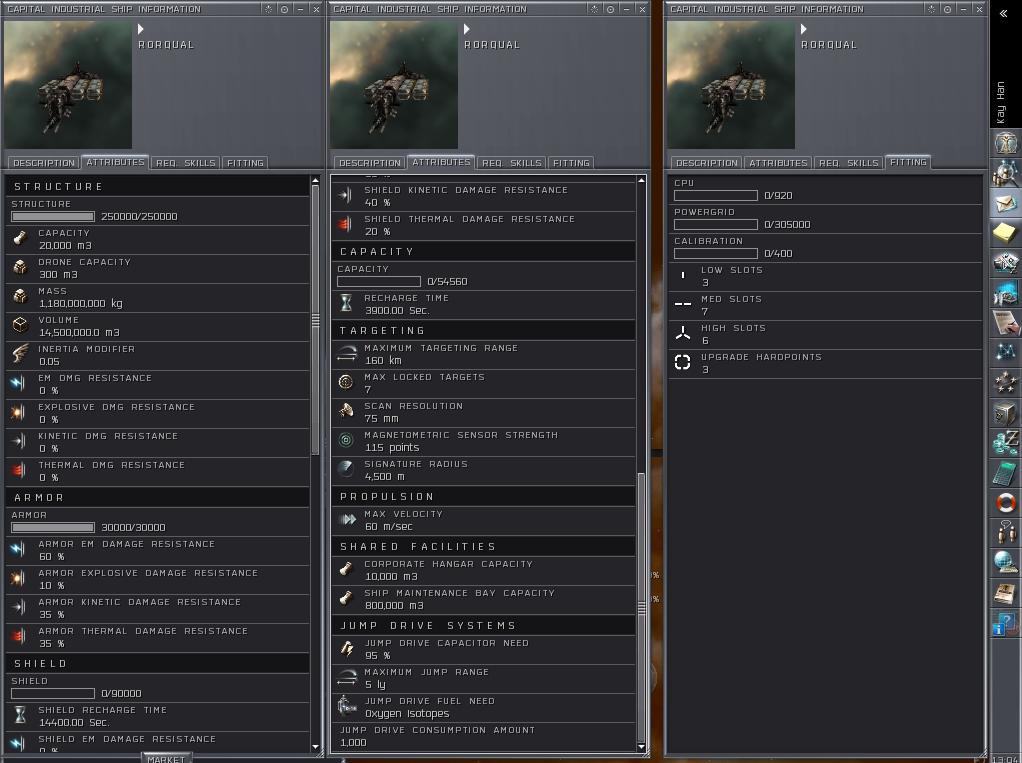Image resolution: width=1022 pixels, height=763 pixels.
Task: Click the five-stars sidebar icon
Action: pyautogui.click(x=1006, y=382)
